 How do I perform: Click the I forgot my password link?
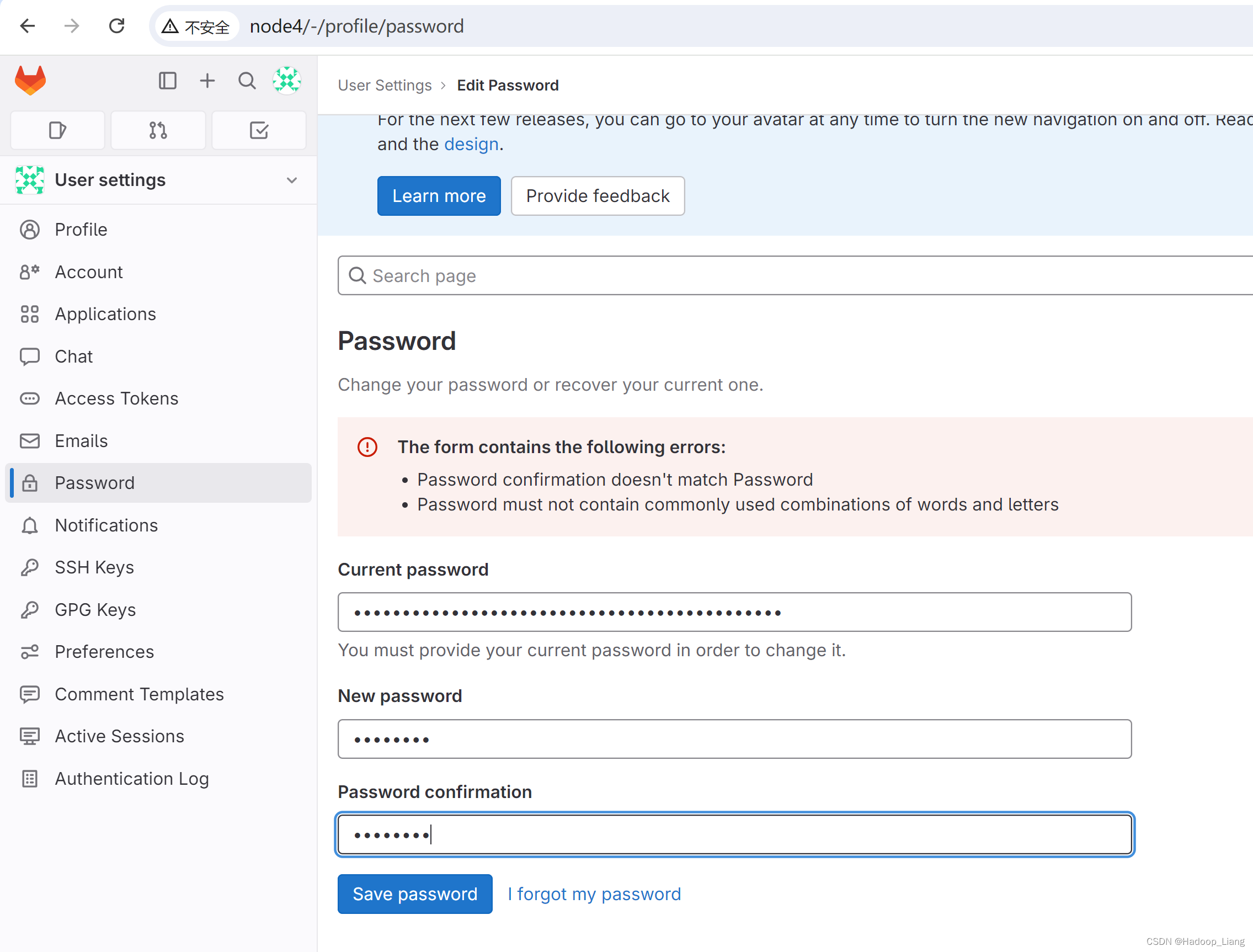[594, 894]
